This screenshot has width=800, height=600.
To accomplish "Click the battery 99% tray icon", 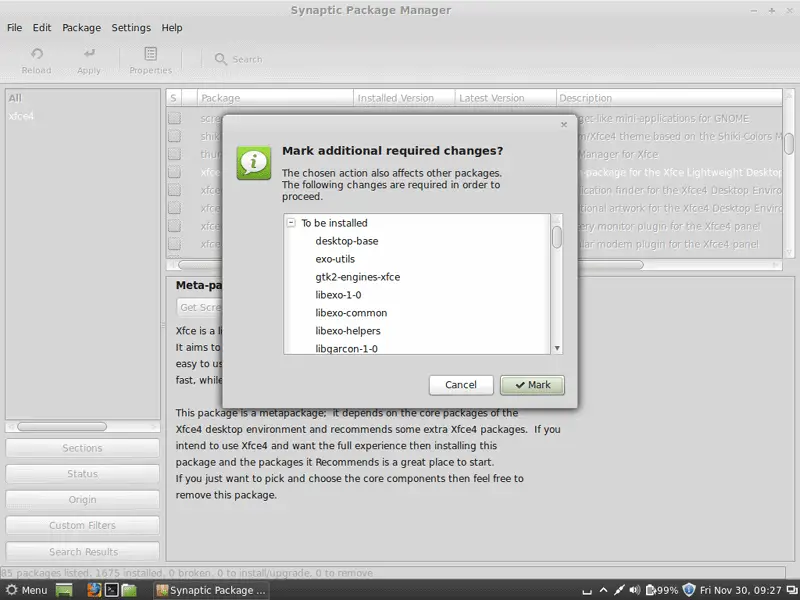I will point(662,590).
